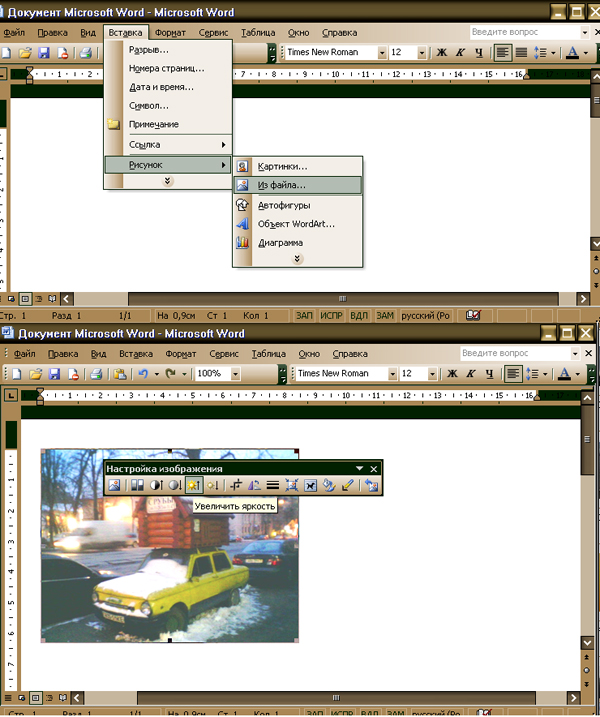This screenshot has width=600, height=717.
Task: Click tab selector L button on ruler
Action: 11,395
